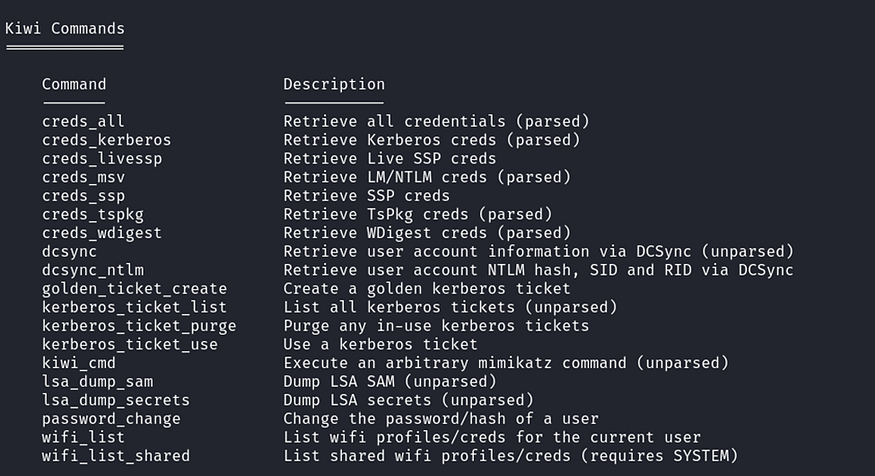Select the 'lsa_dump_secrets' command text

point(116,400)
